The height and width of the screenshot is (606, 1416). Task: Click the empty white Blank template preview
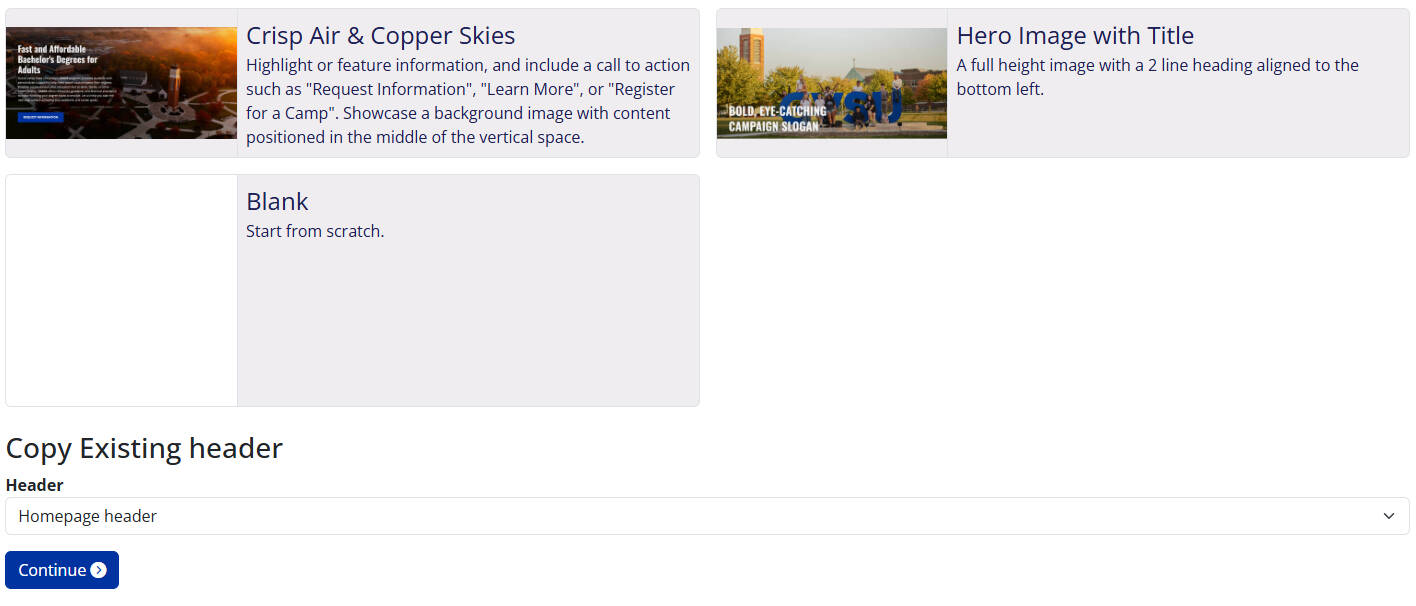pos(121,290)
